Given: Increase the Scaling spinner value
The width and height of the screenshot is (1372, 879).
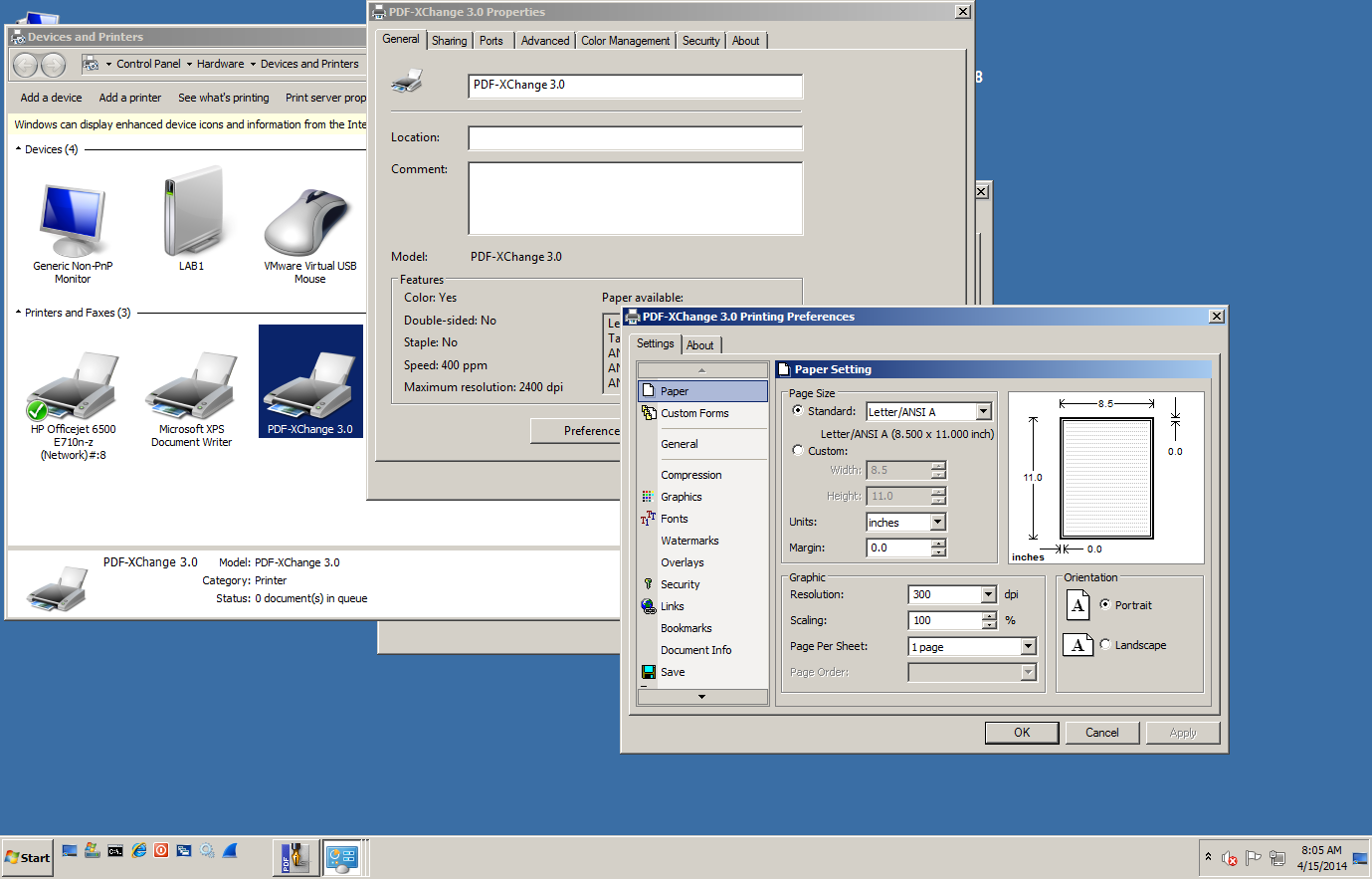Looking at the screenshot, I should [989, 615].
